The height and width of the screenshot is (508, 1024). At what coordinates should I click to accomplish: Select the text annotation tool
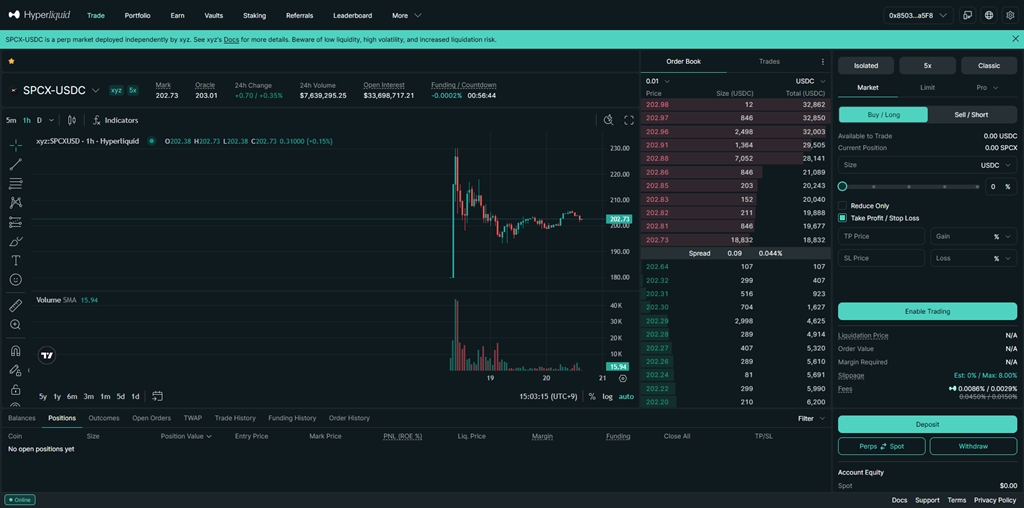16,261
